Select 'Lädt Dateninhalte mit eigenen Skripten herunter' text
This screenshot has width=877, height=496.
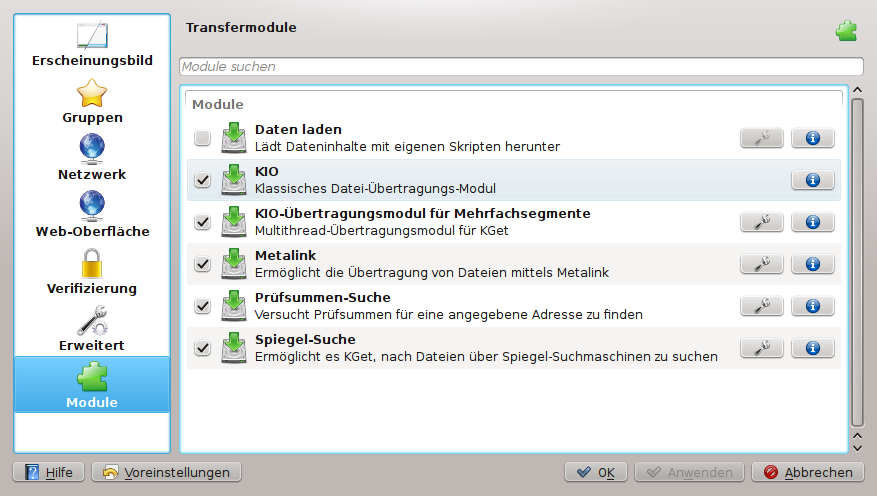point(407,147)
